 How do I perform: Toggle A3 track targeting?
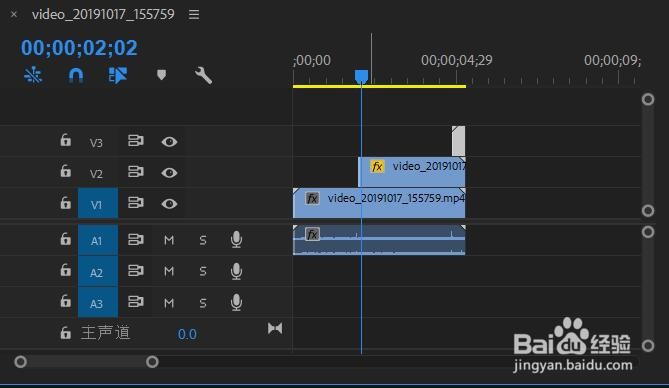click(x=98, y=303)
